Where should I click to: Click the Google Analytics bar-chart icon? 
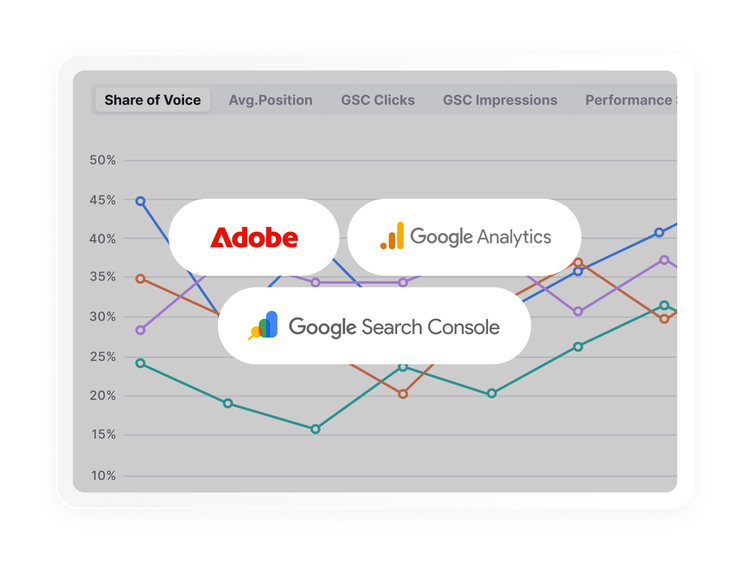[392, 237]
